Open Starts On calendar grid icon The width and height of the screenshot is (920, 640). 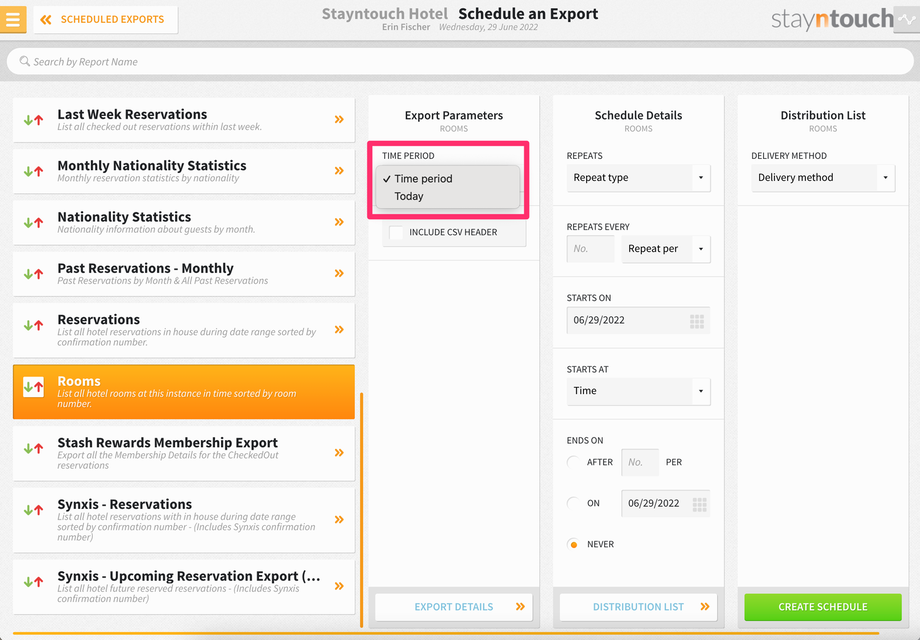click(x=696, y=321)
